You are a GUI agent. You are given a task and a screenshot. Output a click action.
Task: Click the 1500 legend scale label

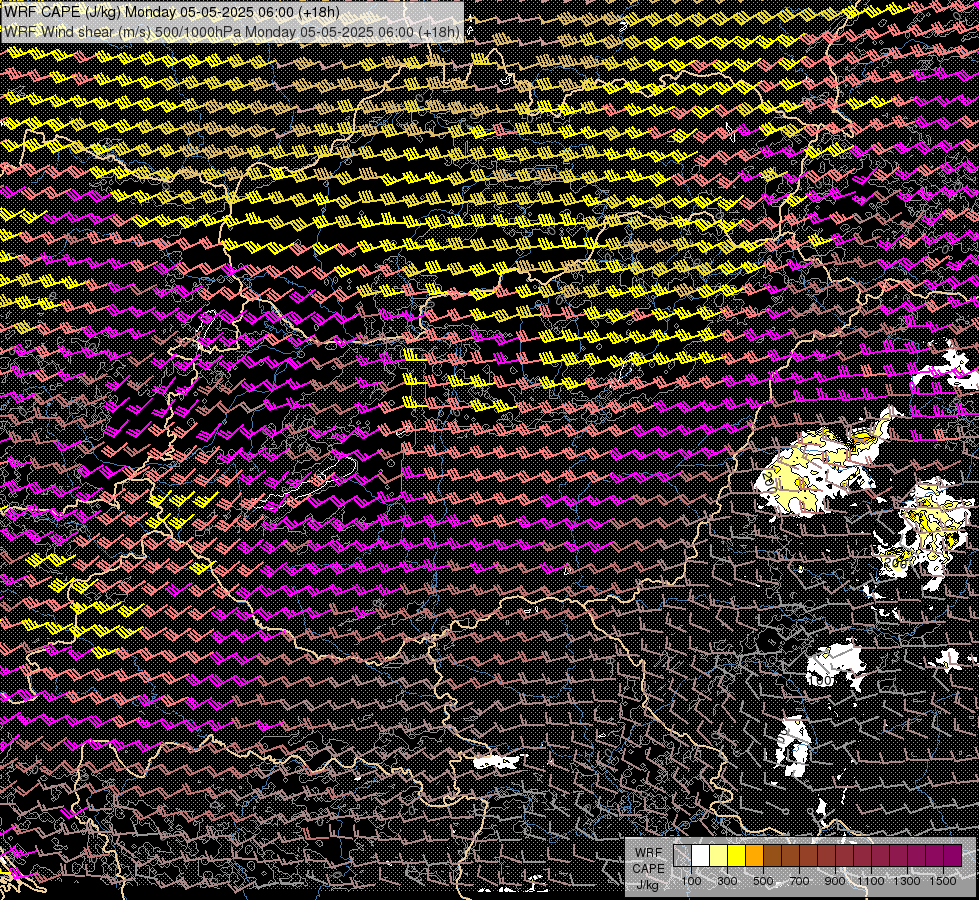coord(943,881)
